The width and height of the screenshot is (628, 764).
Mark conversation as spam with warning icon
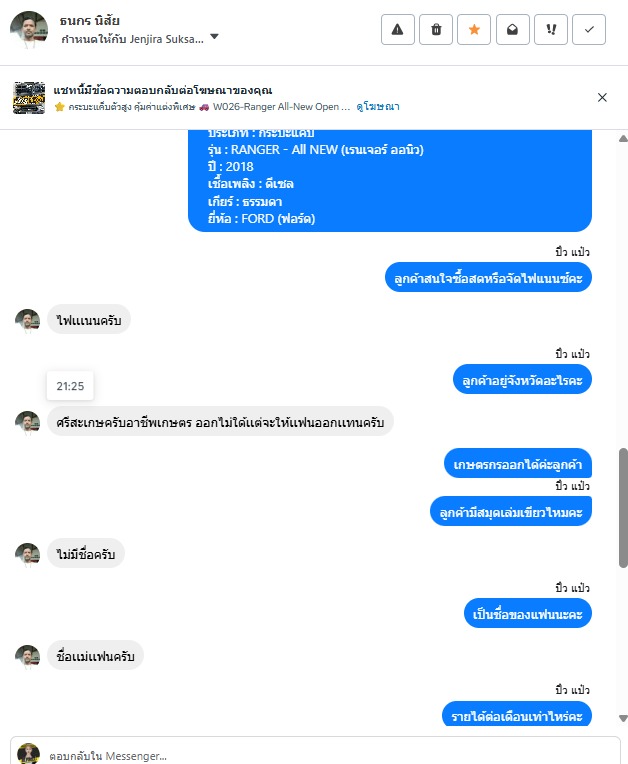(x=398, y=30)
